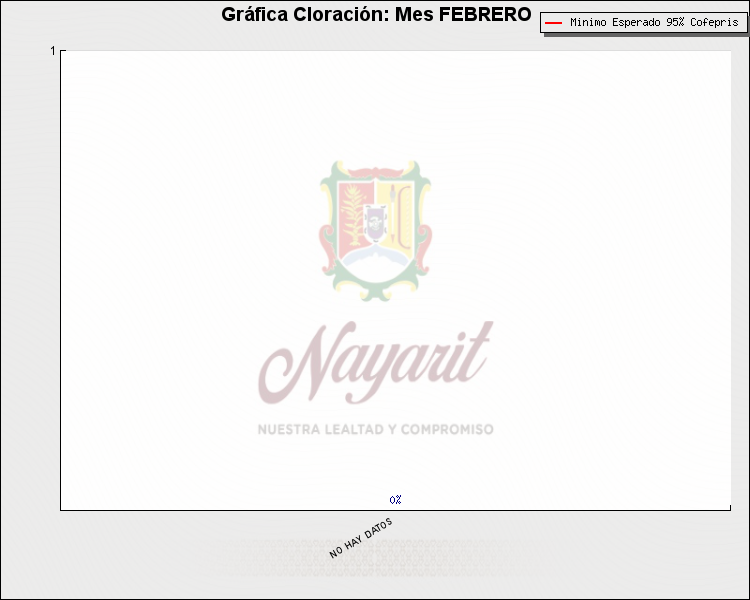Click the Nayarit coat of arms emblem
The height and width of the screenshot is (600, 750).
375,230
